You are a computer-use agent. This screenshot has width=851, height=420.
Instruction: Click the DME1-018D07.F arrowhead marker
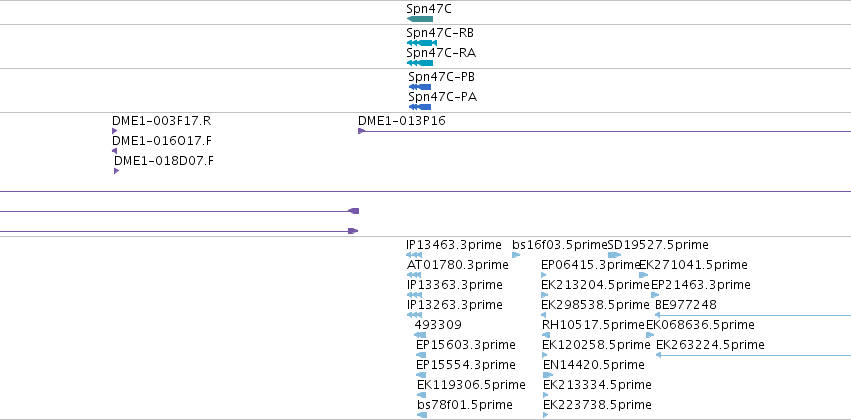[x=116, y=171]
